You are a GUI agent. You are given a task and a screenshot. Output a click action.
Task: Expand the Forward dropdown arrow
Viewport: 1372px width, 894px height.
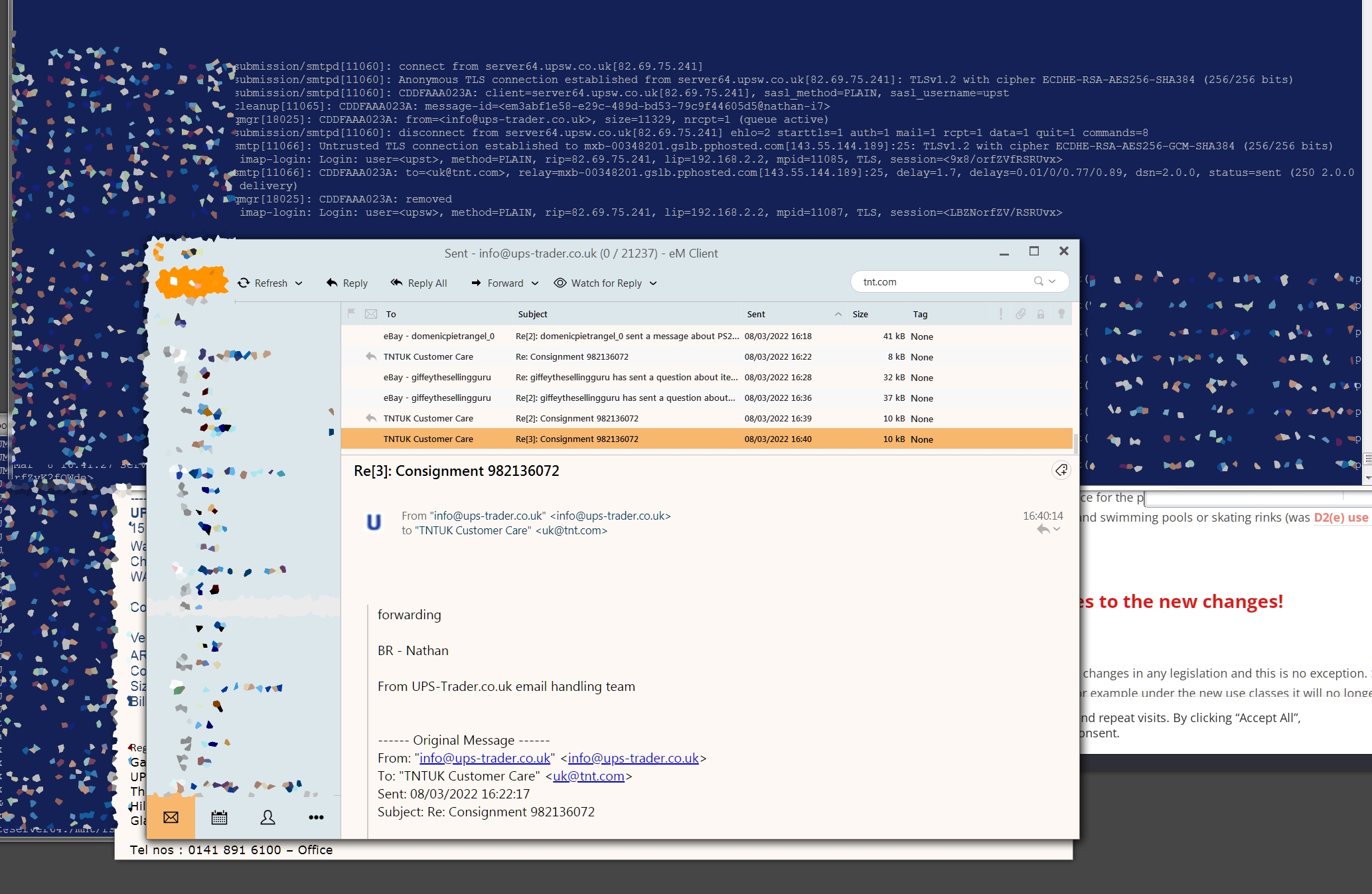tap(535, 283)
